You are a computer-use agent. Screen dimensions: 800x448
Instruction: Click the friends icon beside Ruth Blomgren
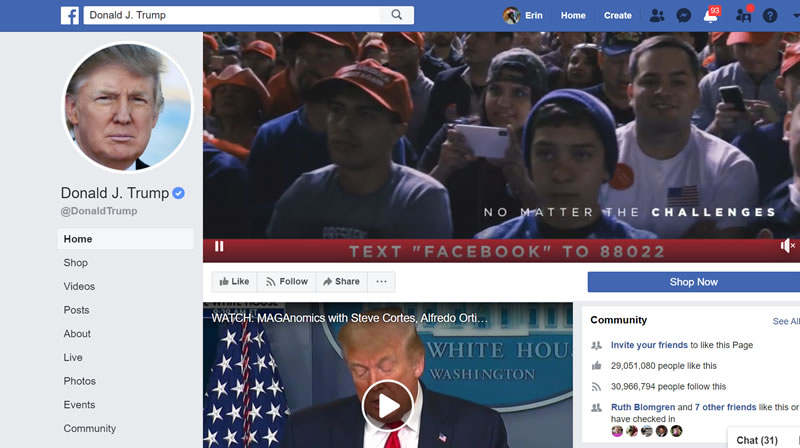tap(596, 408)
